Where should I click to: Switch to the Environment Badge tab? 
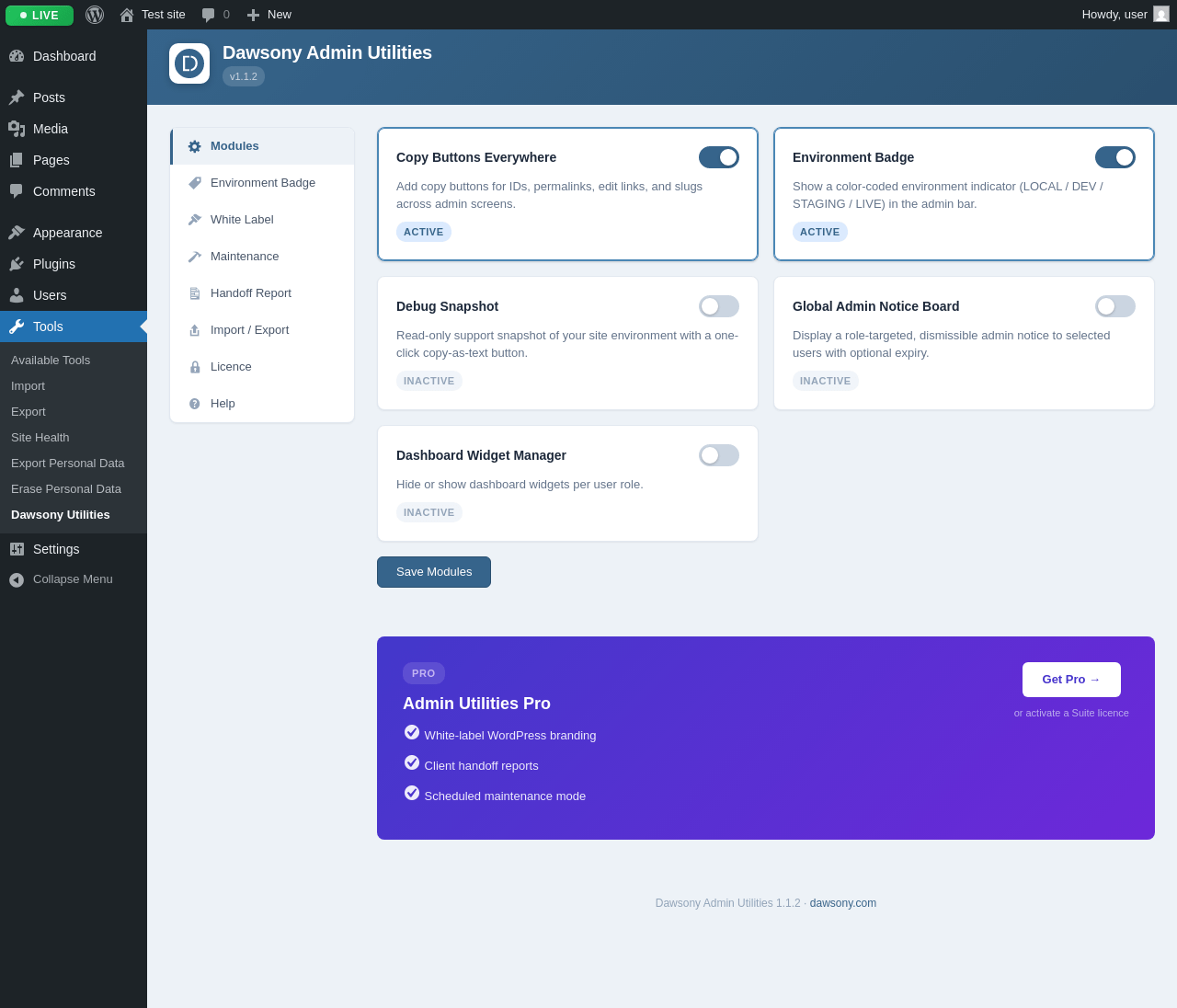coord(262,183)
